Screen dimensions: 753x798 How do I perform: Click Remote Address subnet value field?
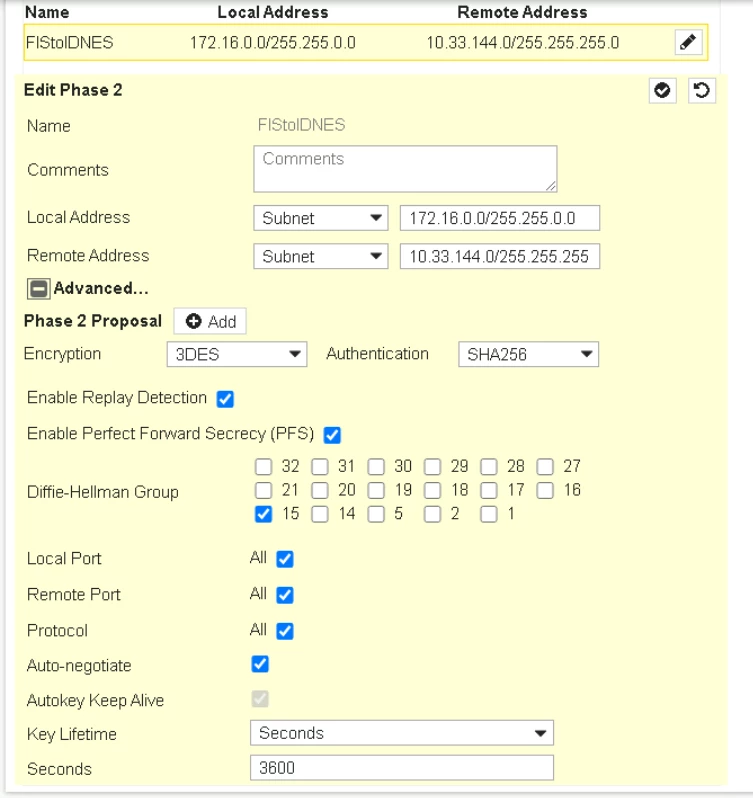500,256
